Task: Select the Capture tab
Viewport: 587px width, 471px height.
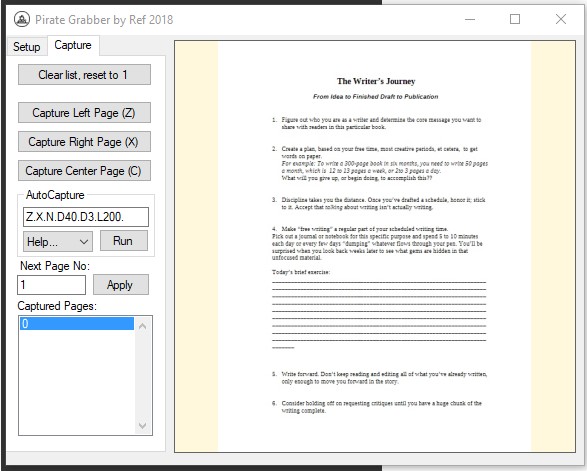Action: pyautogui.click(x=73, y=45)
